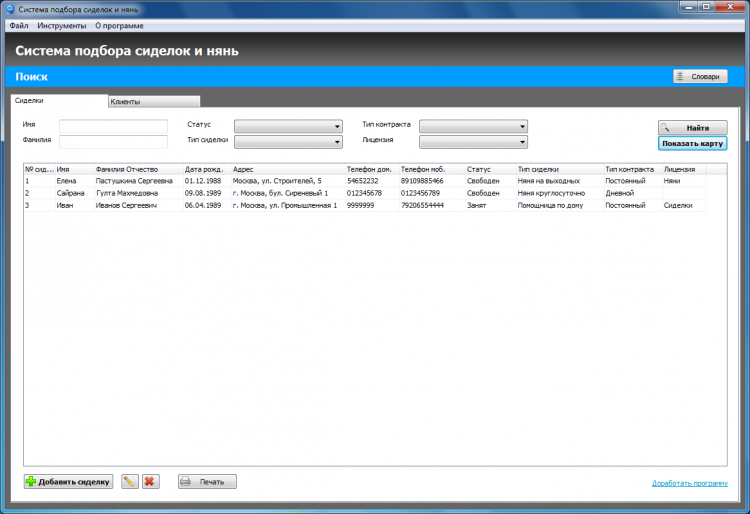
Task: Sort by Лицензия column header in table
Action: [x=684, y=169]
